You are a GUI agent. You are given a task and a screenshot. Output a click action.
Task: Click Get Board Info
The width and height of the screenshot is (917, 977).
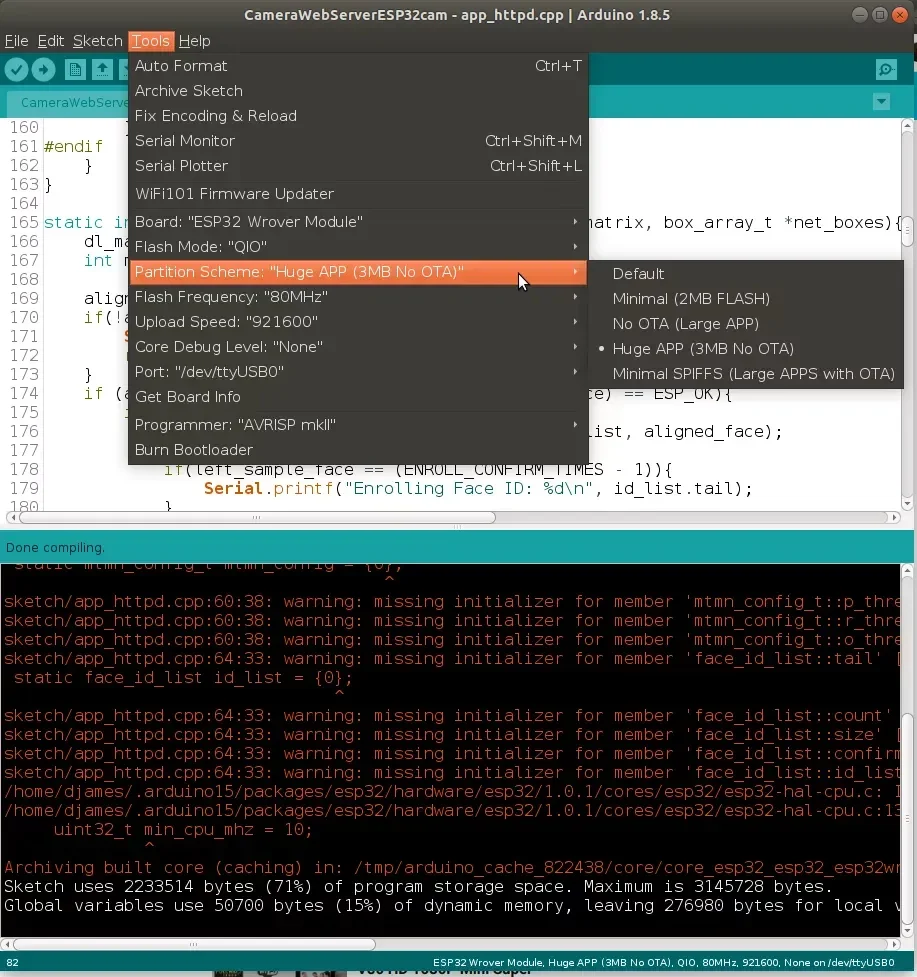point(358,397)
